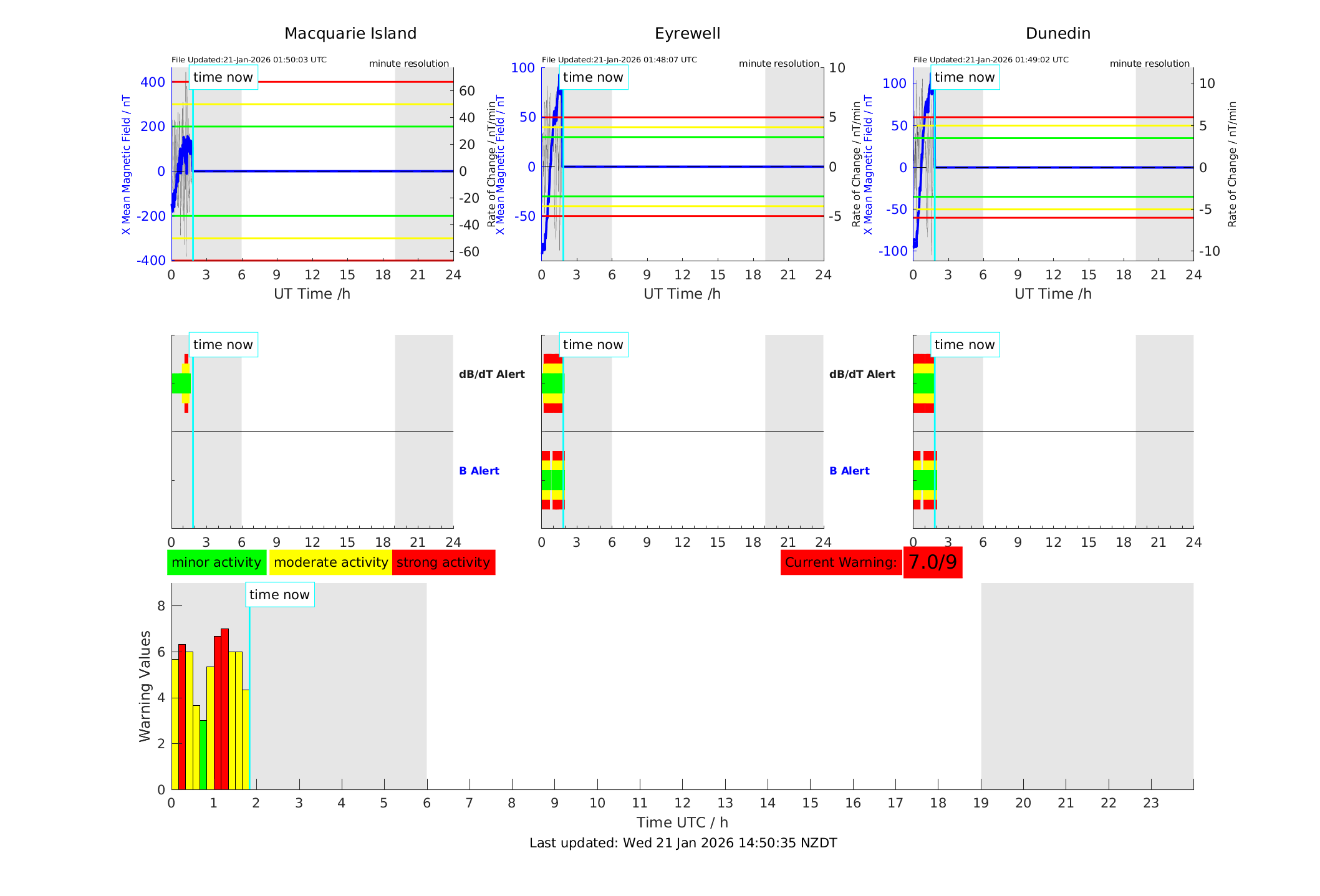Click the Last updated timestamp text
The height and width of the screenshot is (896, 1320).
coord(683,843)
